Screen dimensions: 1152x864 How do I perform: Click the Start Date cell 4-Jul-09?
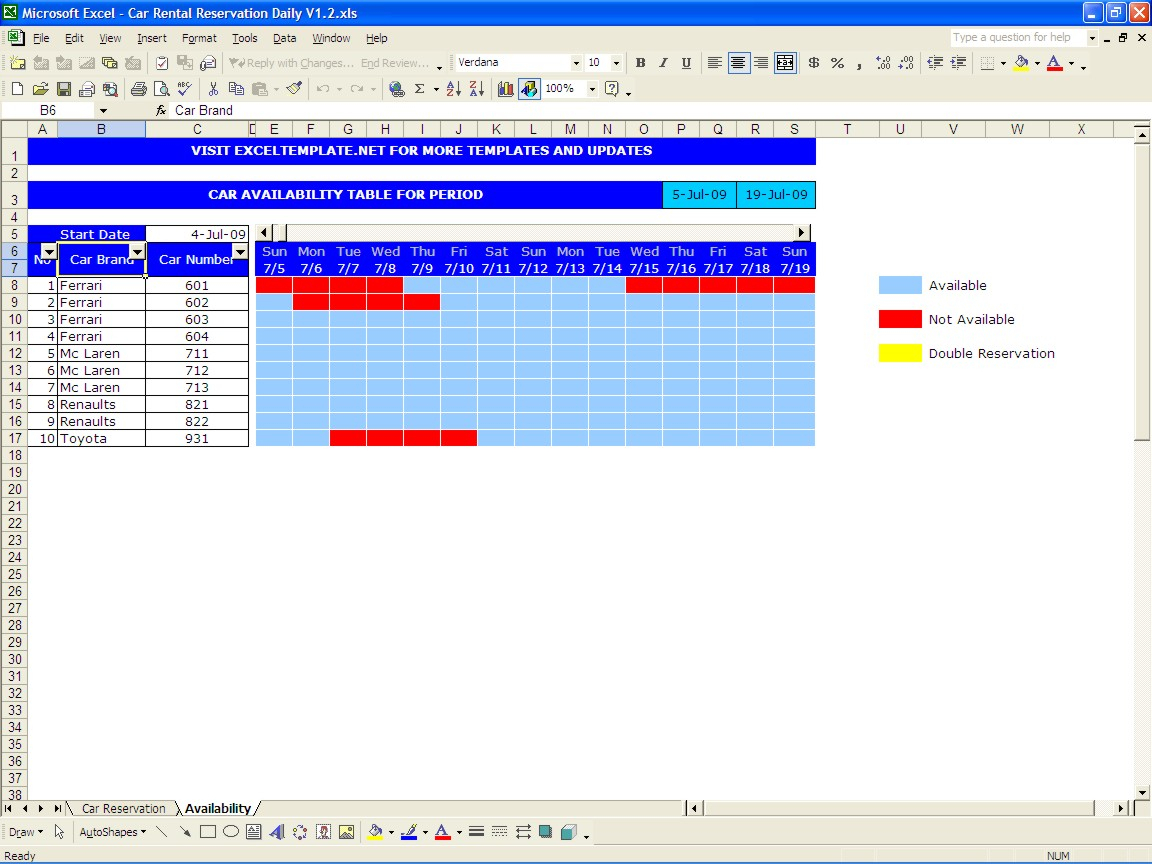pos(197,234)
